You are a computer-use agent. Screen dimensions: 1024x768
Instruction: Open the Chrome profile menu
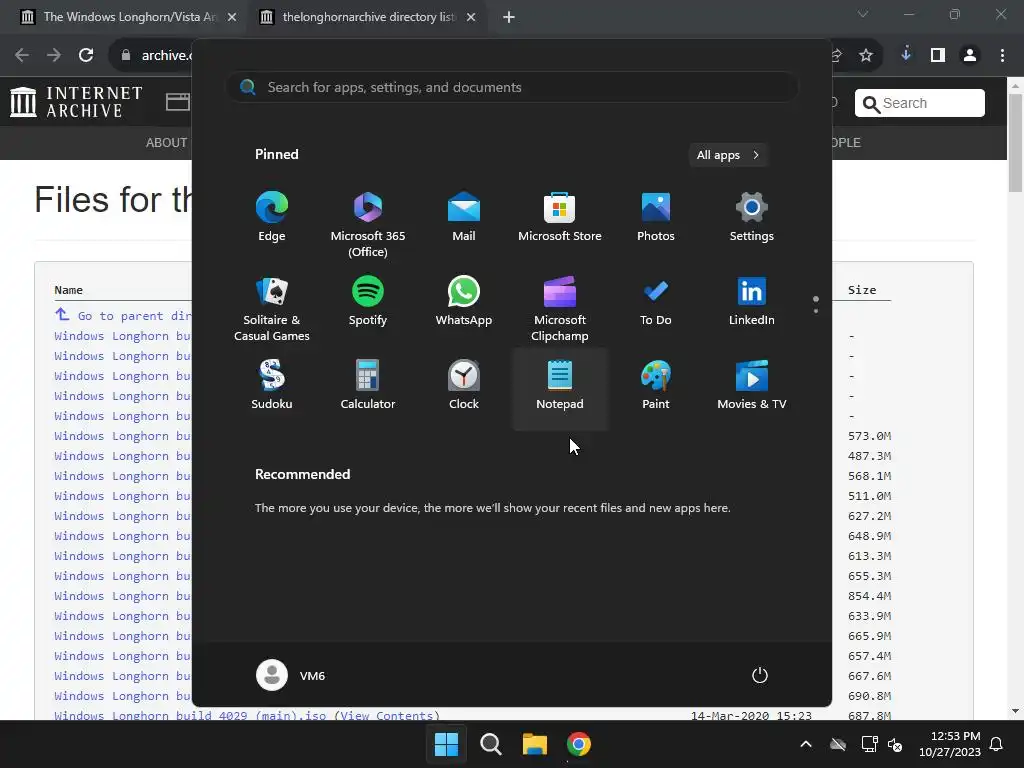click(x=970, y=56)
